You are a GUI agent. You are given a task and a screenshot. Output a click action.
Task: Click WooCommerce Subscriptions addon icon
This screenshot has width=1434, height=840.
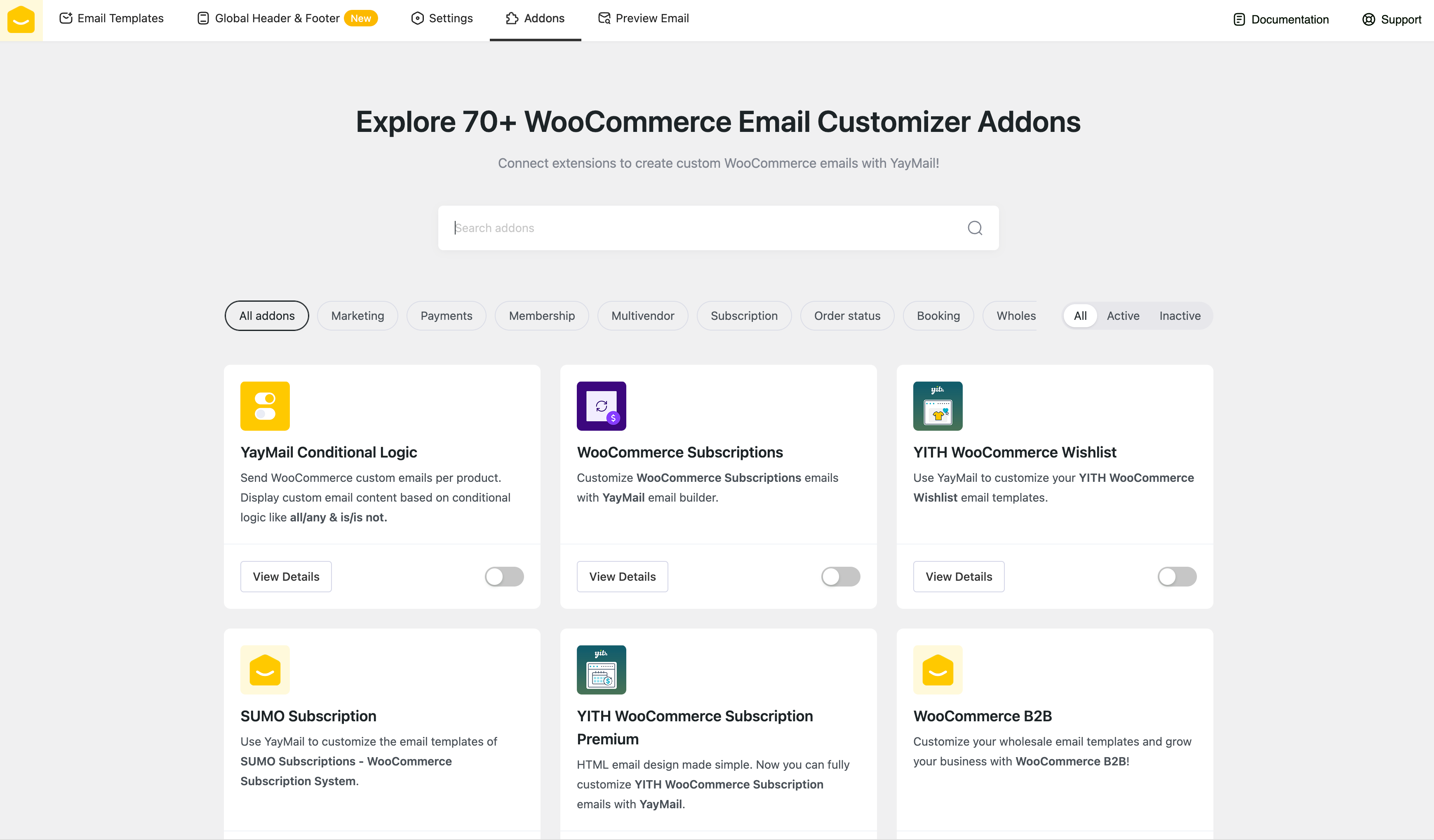tap(601, 406)
